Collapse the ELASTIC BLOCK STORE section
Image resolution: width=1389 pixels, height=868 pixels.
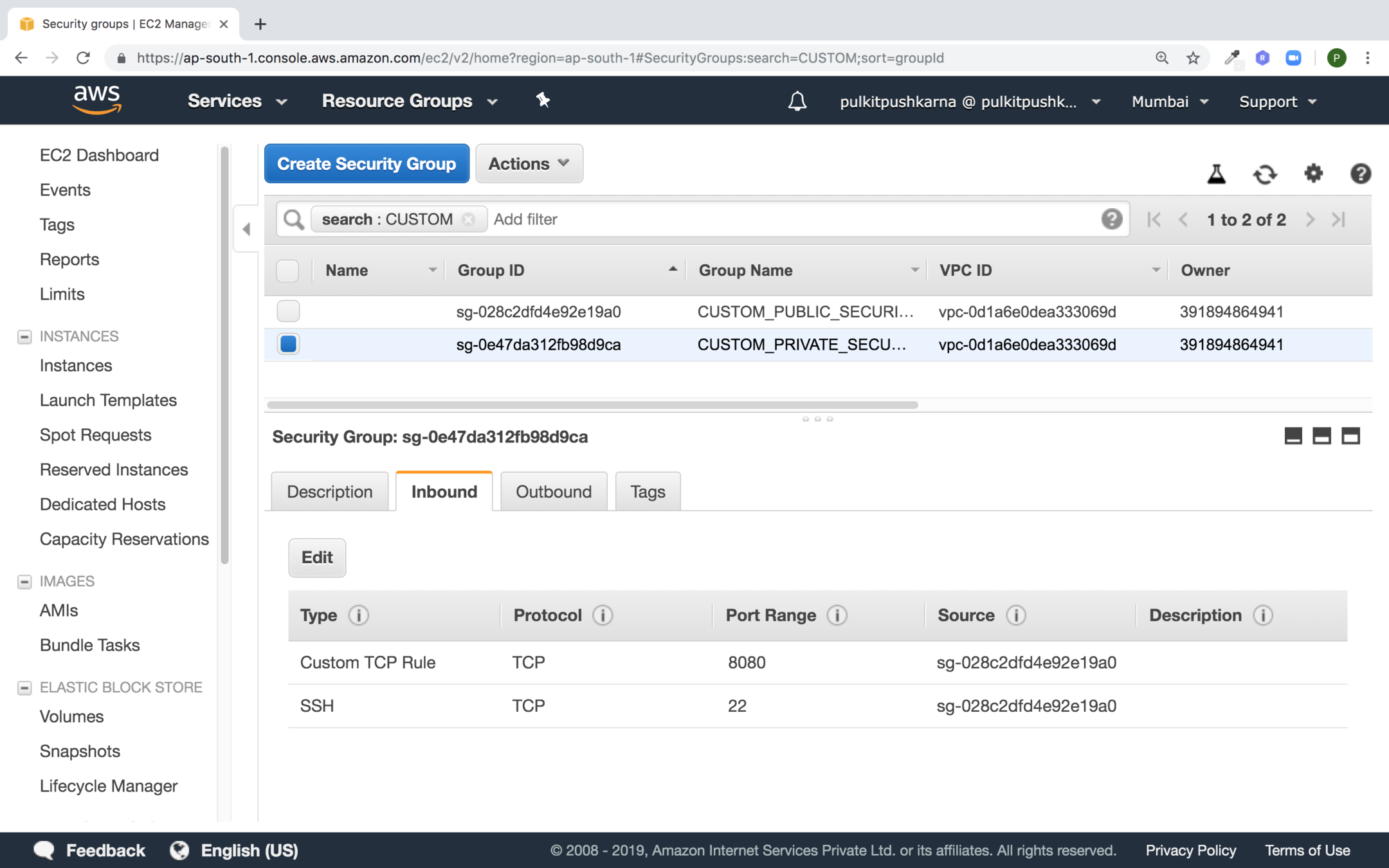tap(24, 687)
